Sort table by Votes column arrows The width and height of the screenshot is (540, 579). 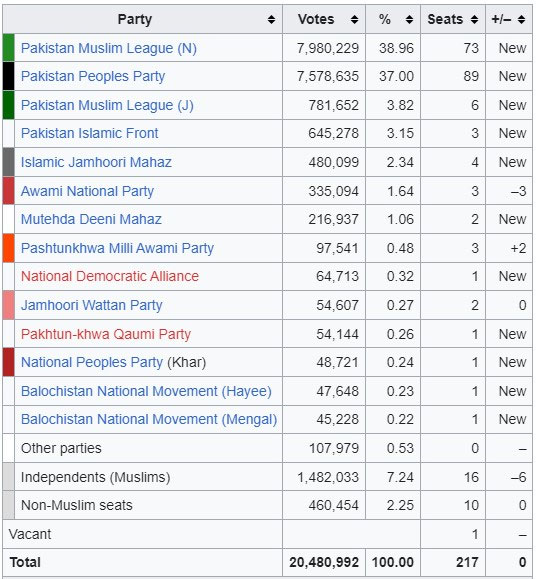tap(354, 19)
